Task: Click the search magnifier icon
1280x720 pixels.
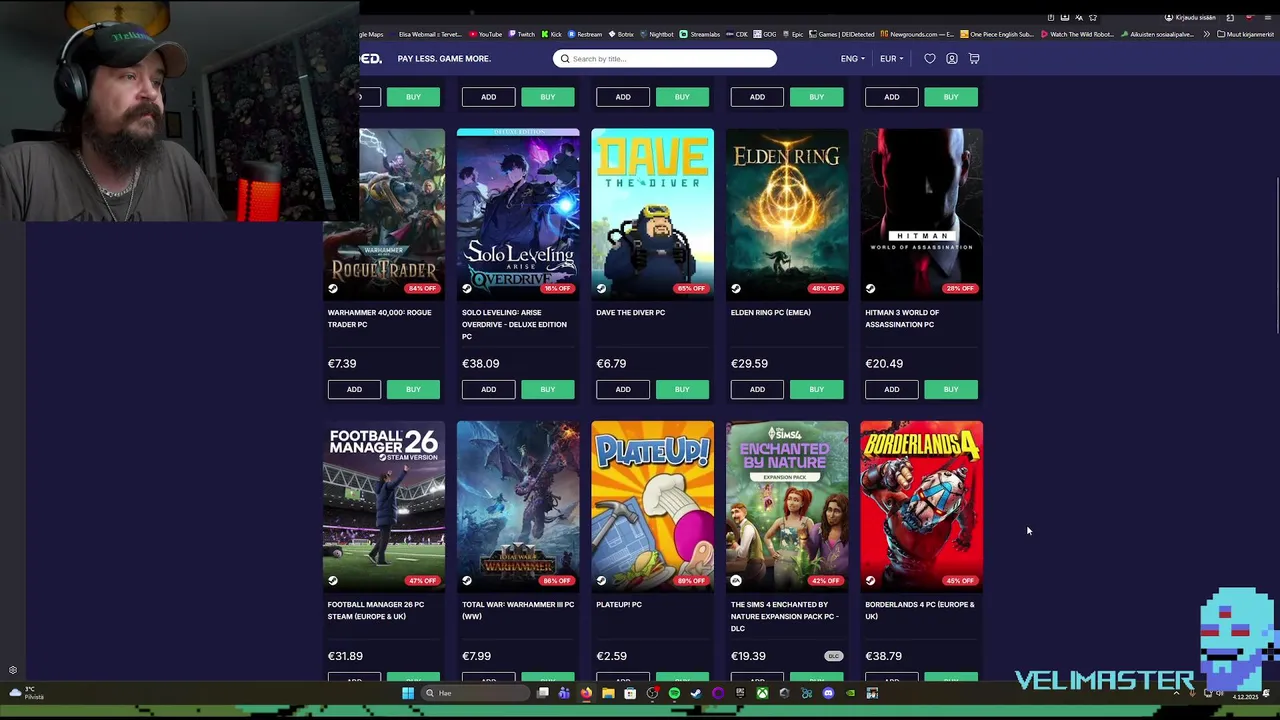Action: (x=565, y=59)
